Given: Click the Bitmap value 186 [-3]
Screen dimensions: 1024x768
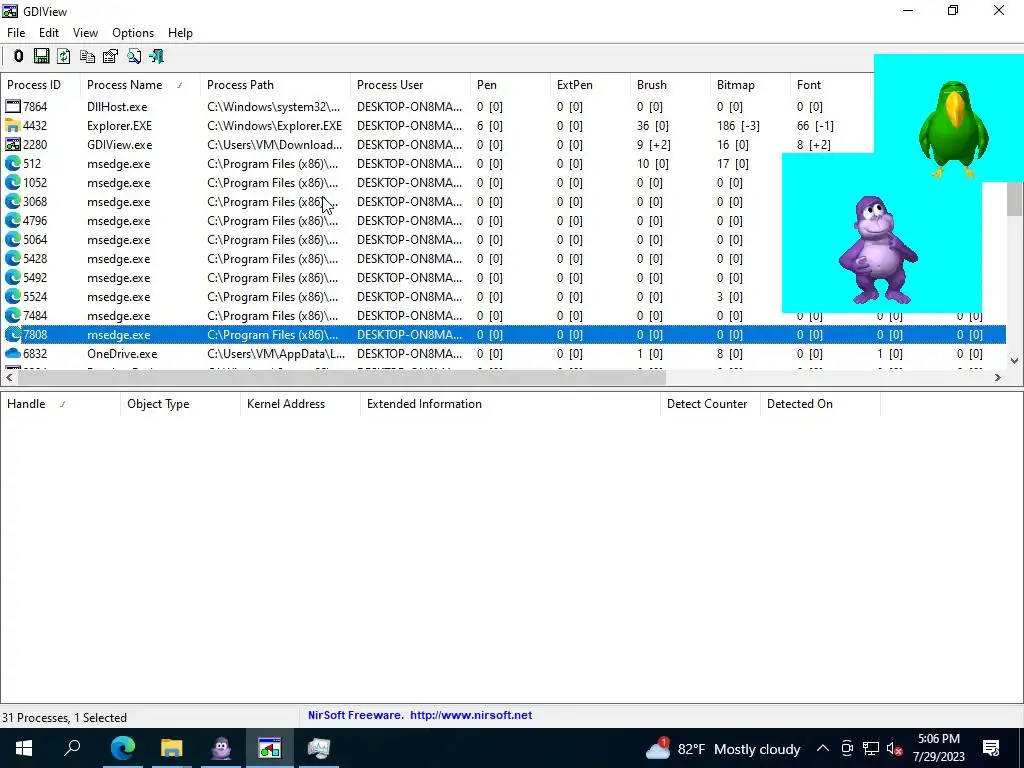Looking at the screenshot, I should (x=739, y=125).
